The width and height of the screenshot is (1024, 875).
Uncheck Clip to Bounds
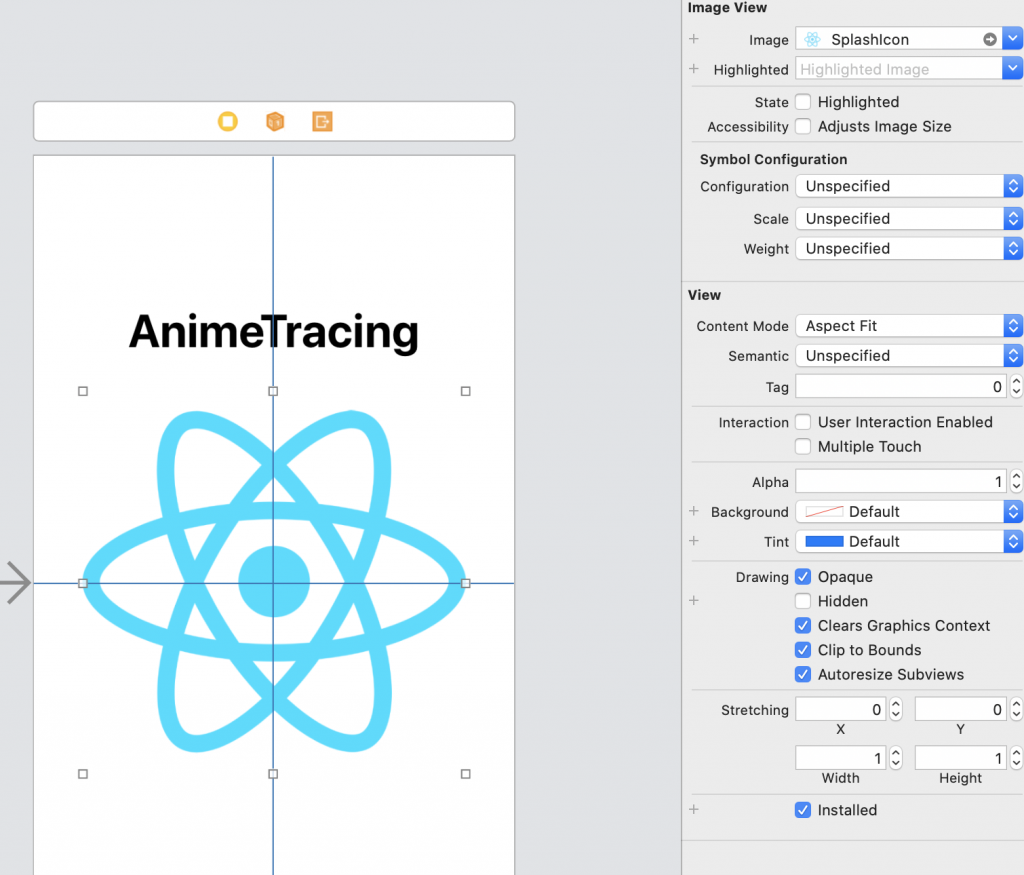coord(803,650)
